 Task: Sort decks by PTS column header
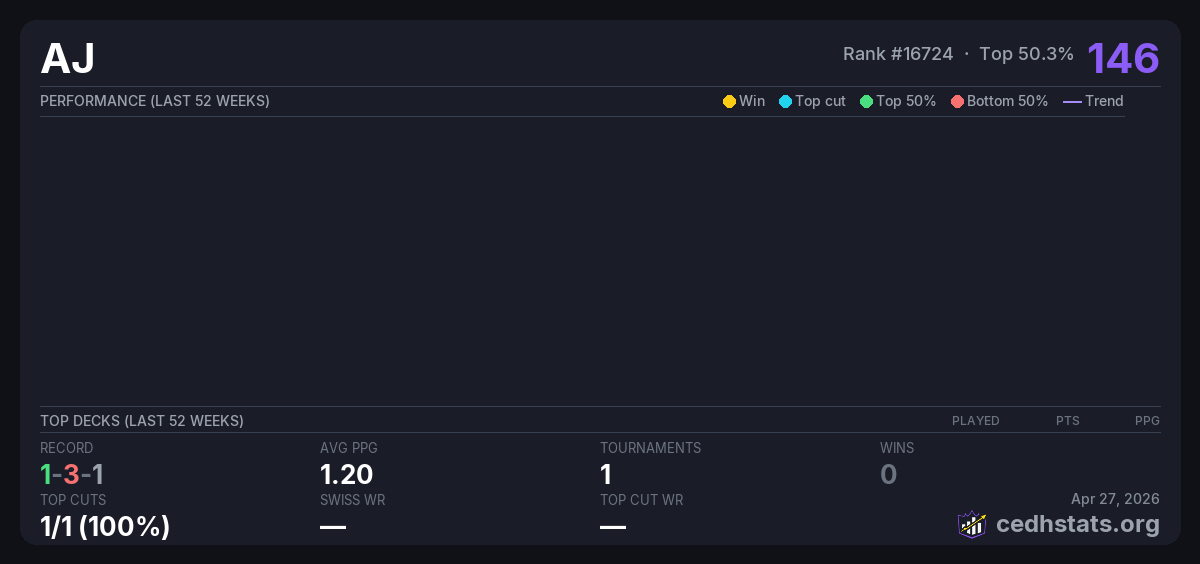tap(1067, 421)
